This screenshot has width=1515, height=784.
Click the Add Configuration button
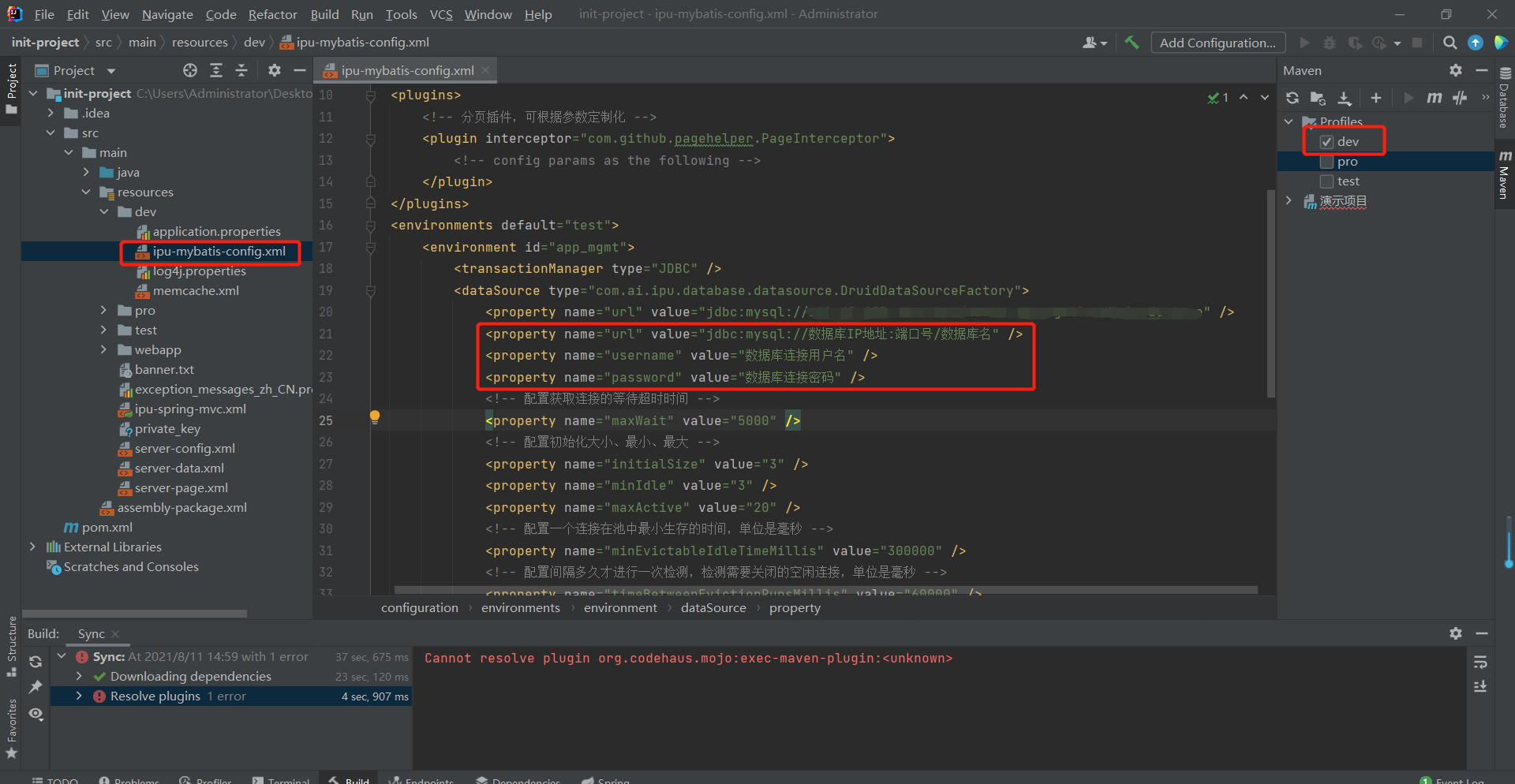tap(1218, 43)
